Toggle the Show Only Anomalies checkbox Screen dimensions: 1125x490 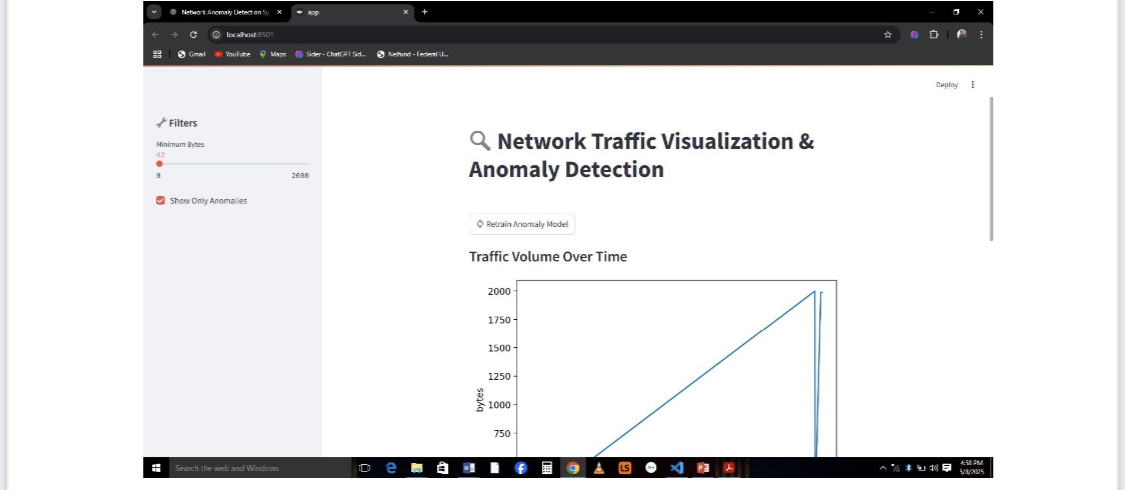tap(160, 200)
